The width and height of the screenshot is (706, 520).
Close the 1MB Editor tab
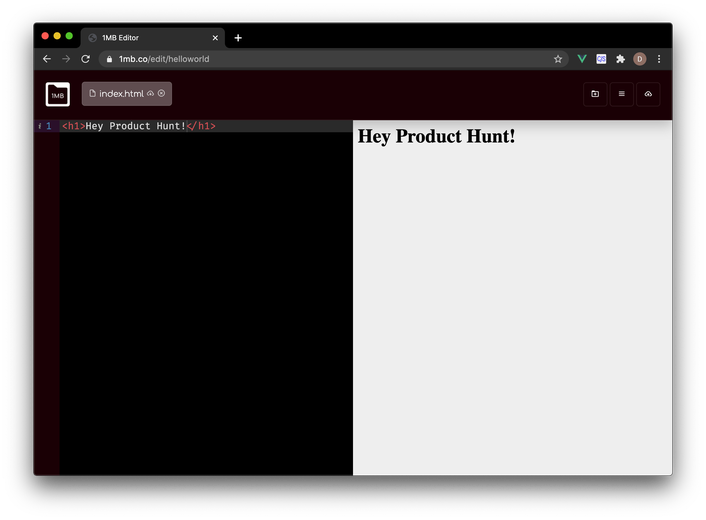tap(215, 38)
